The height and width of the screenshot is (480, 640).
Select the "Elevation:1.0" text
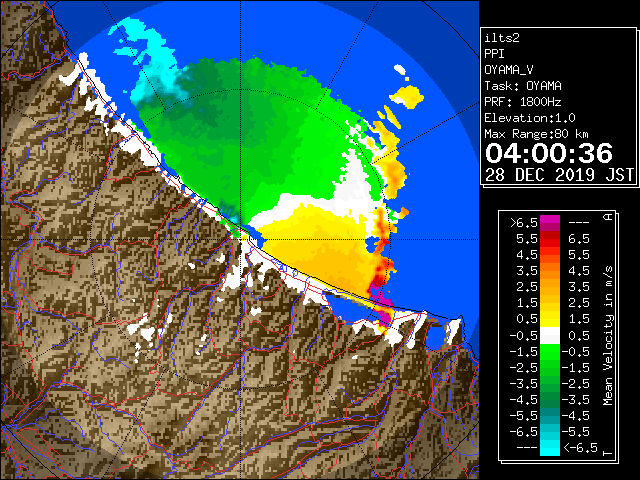(530, 118)
